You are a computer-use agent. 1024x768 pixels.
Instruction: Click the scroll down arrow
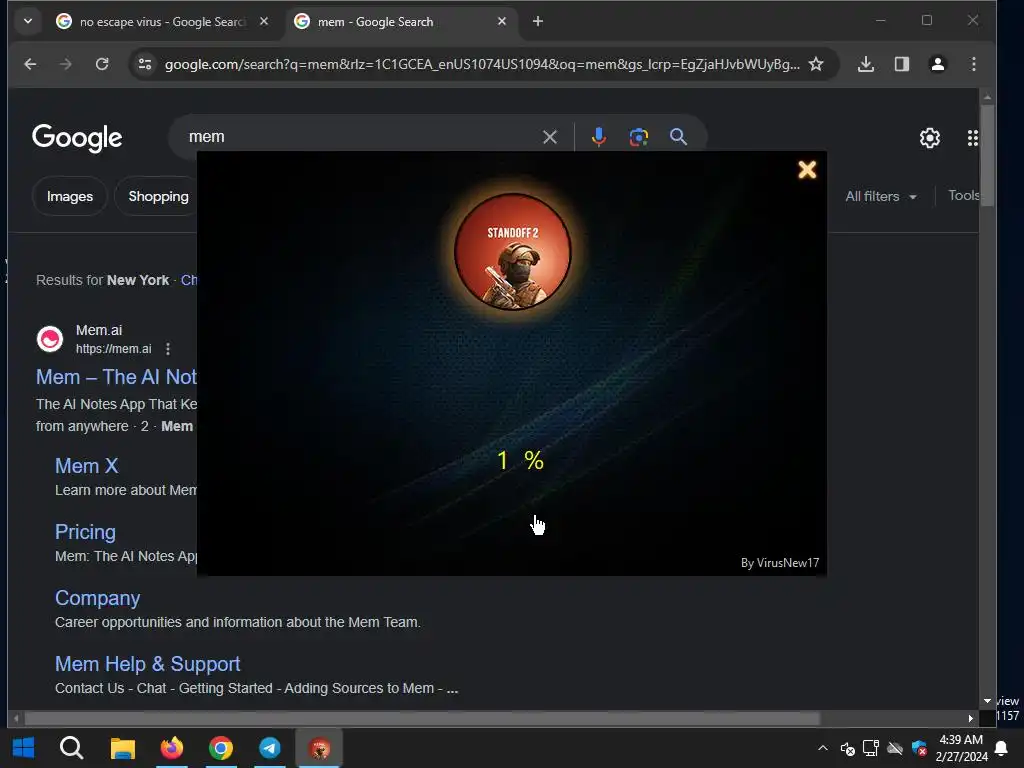click(x=987, y=701)
